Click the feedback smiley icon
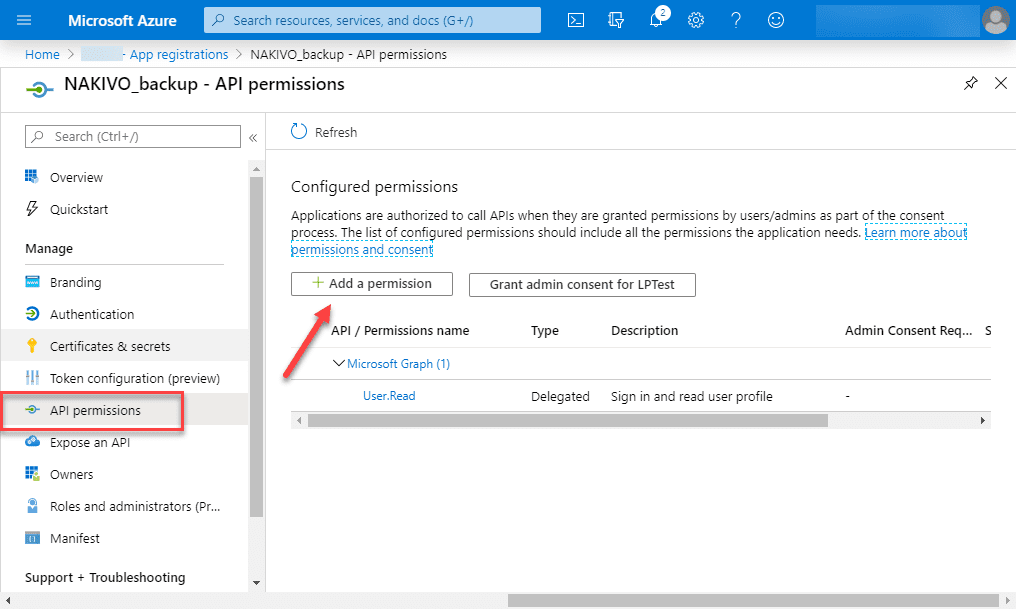Viewport: 1016px width, 609px height. coord(776,20)
